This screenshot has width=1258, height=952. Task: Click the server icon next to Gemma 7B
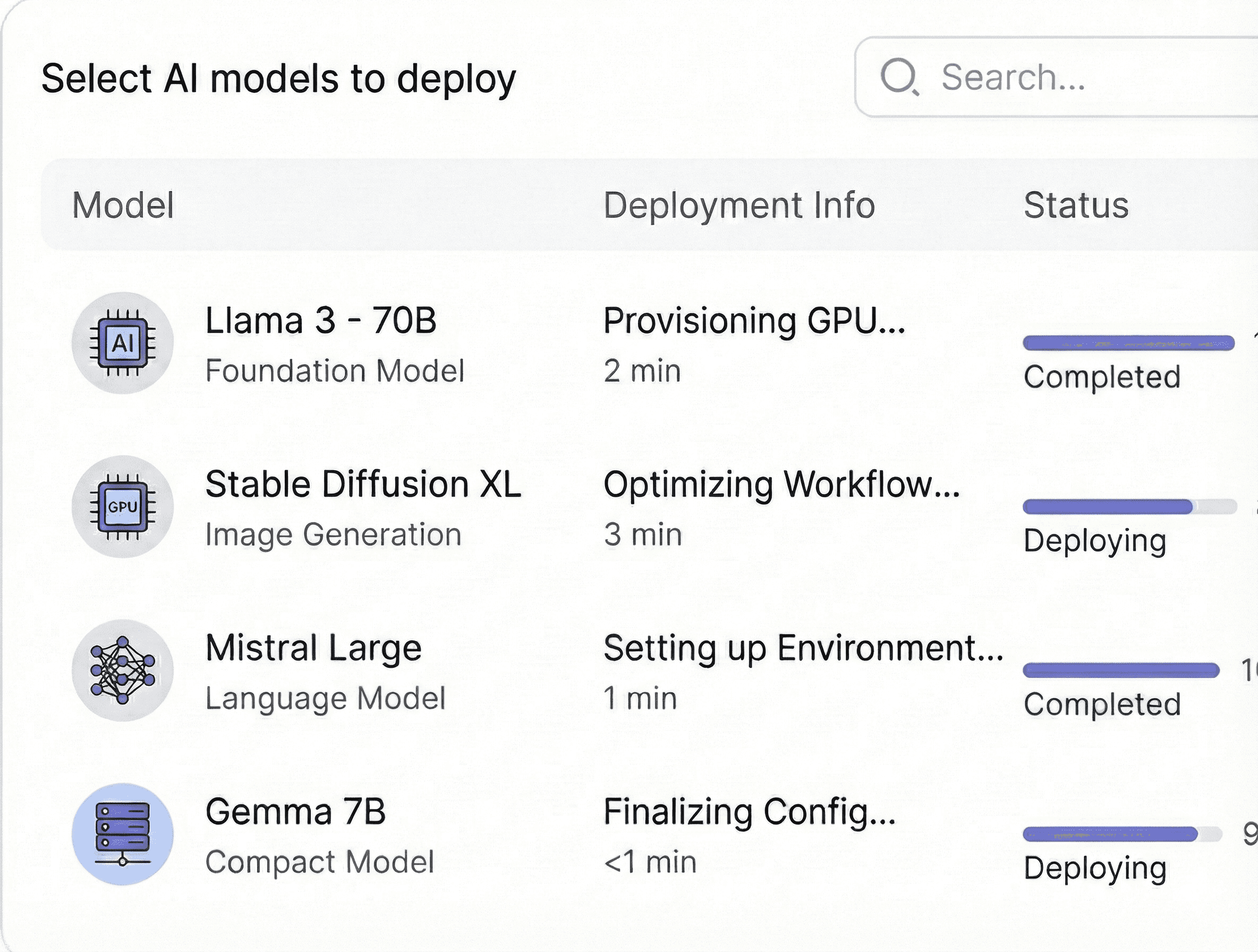coord(122,833)
